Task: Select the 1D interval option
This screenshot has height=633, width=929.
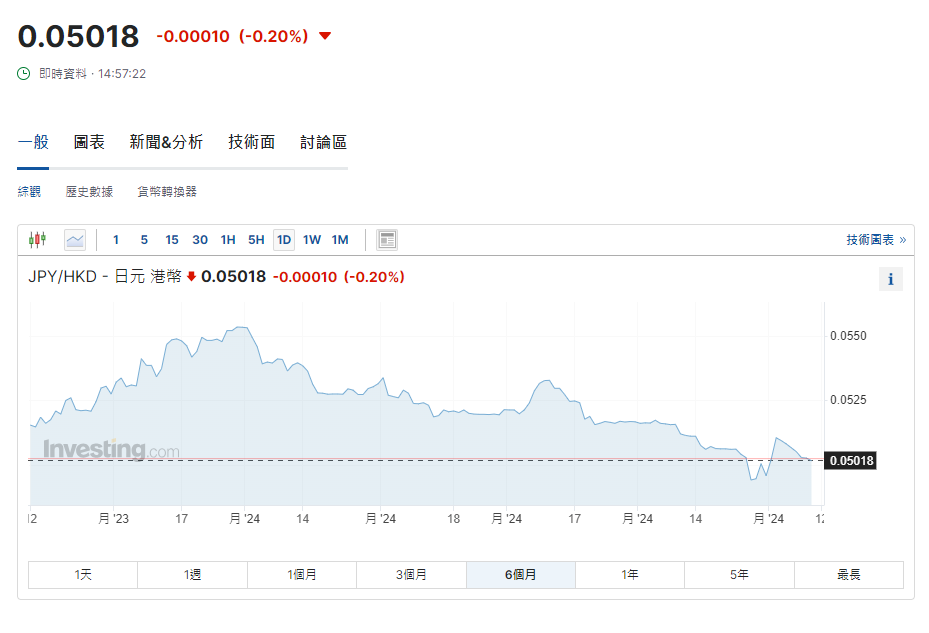Action: tap(284, 240)
